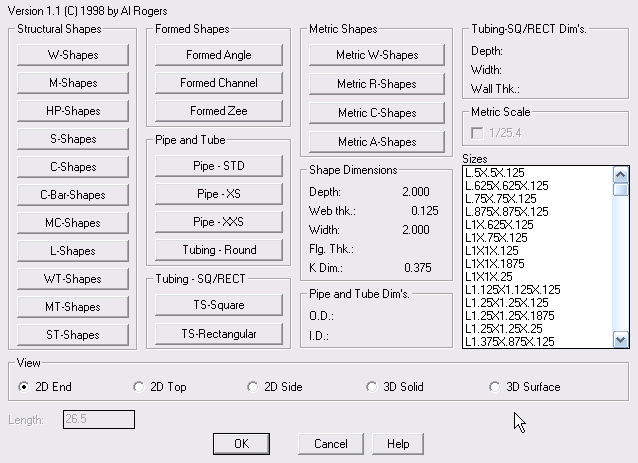Click Pipe - XS button
Image resolution: width=638 pixels, height=463 pixels.
click(218, 194)
